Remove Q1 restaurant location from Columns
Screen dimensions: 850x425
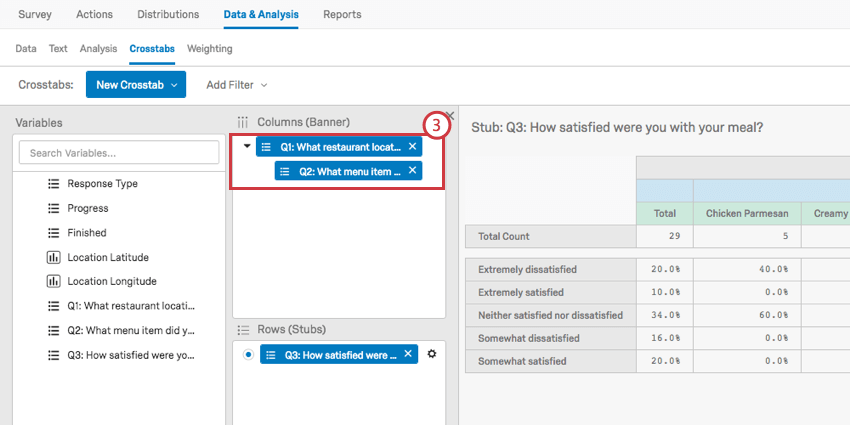(412, 146)
